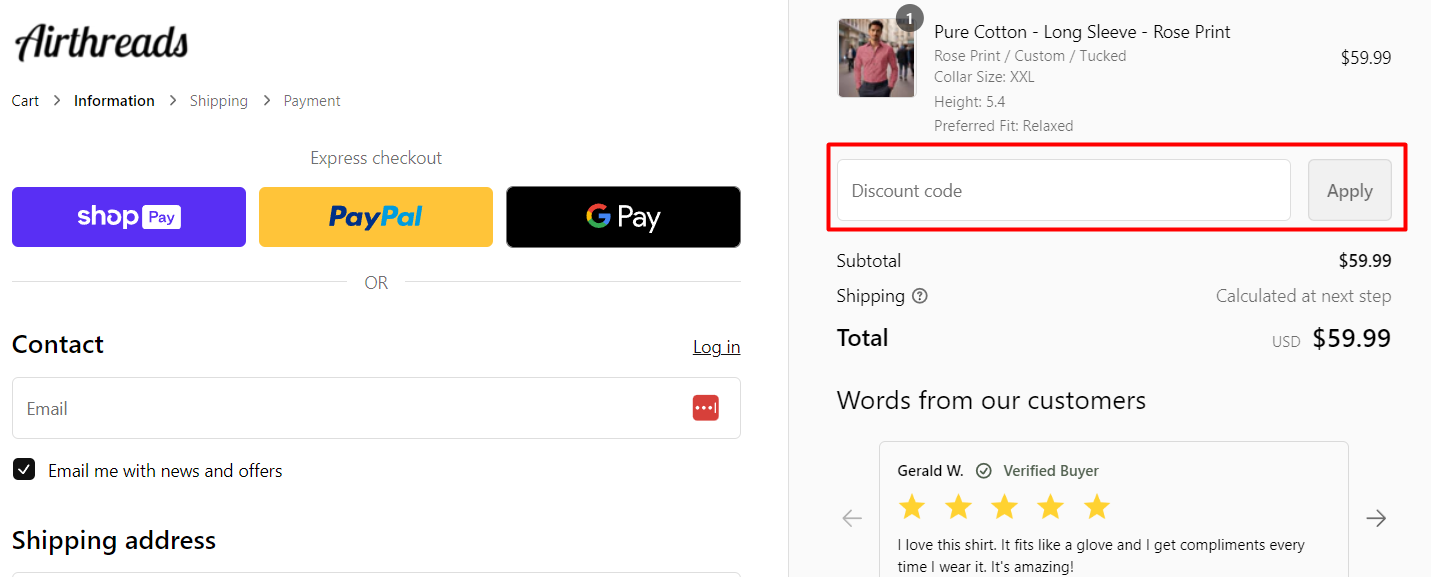1431x577 pixels.
Task: Click the 'Preferred Fit: Relaxed' detail
Action: coord(1004,126)
